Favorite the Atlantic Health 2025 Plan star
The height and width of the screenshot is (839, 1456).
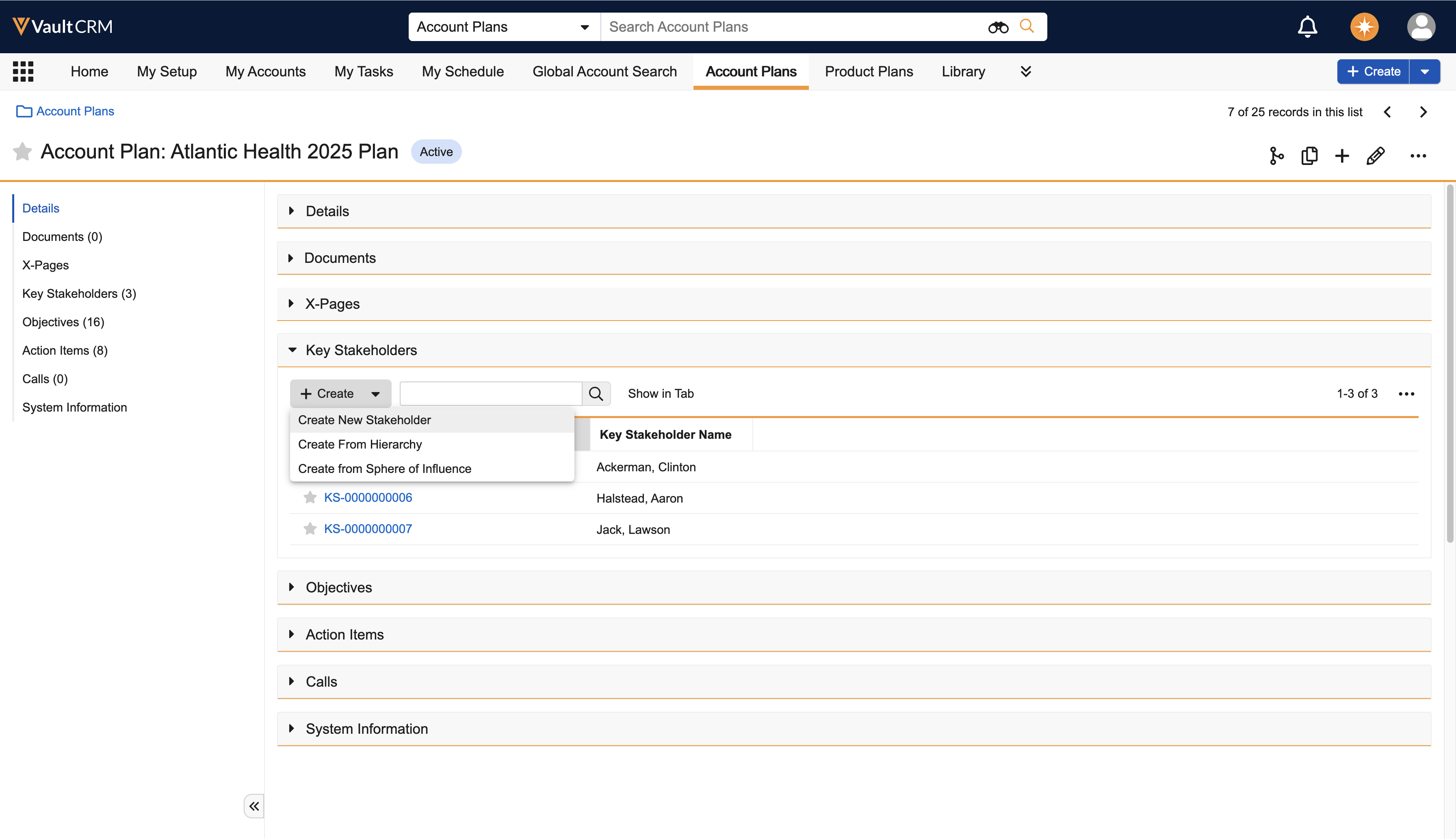pyautogui.click(x=22, y=152)
